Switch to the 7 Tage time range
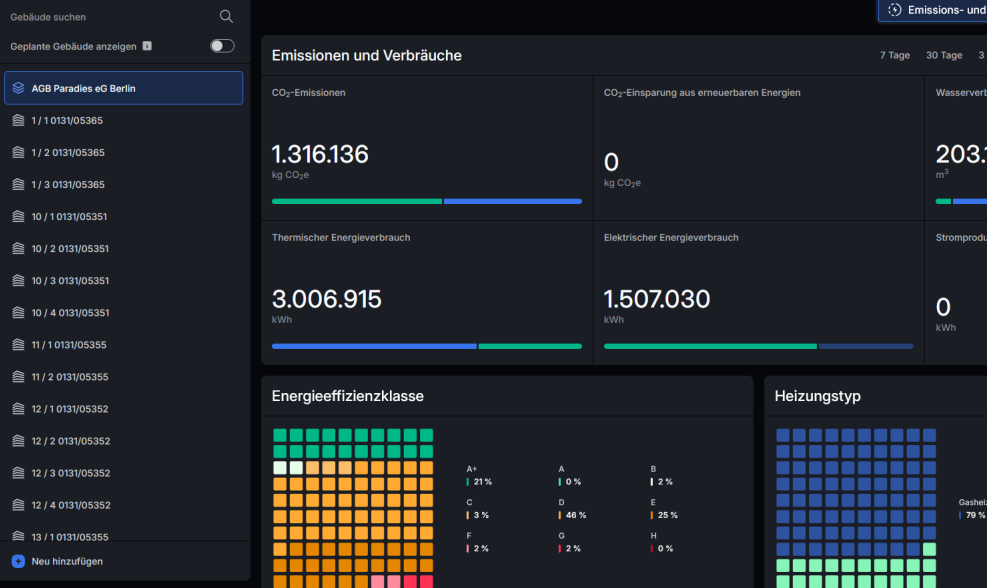Viewport: 987px width, 588px height. click(x=894, y=56)
